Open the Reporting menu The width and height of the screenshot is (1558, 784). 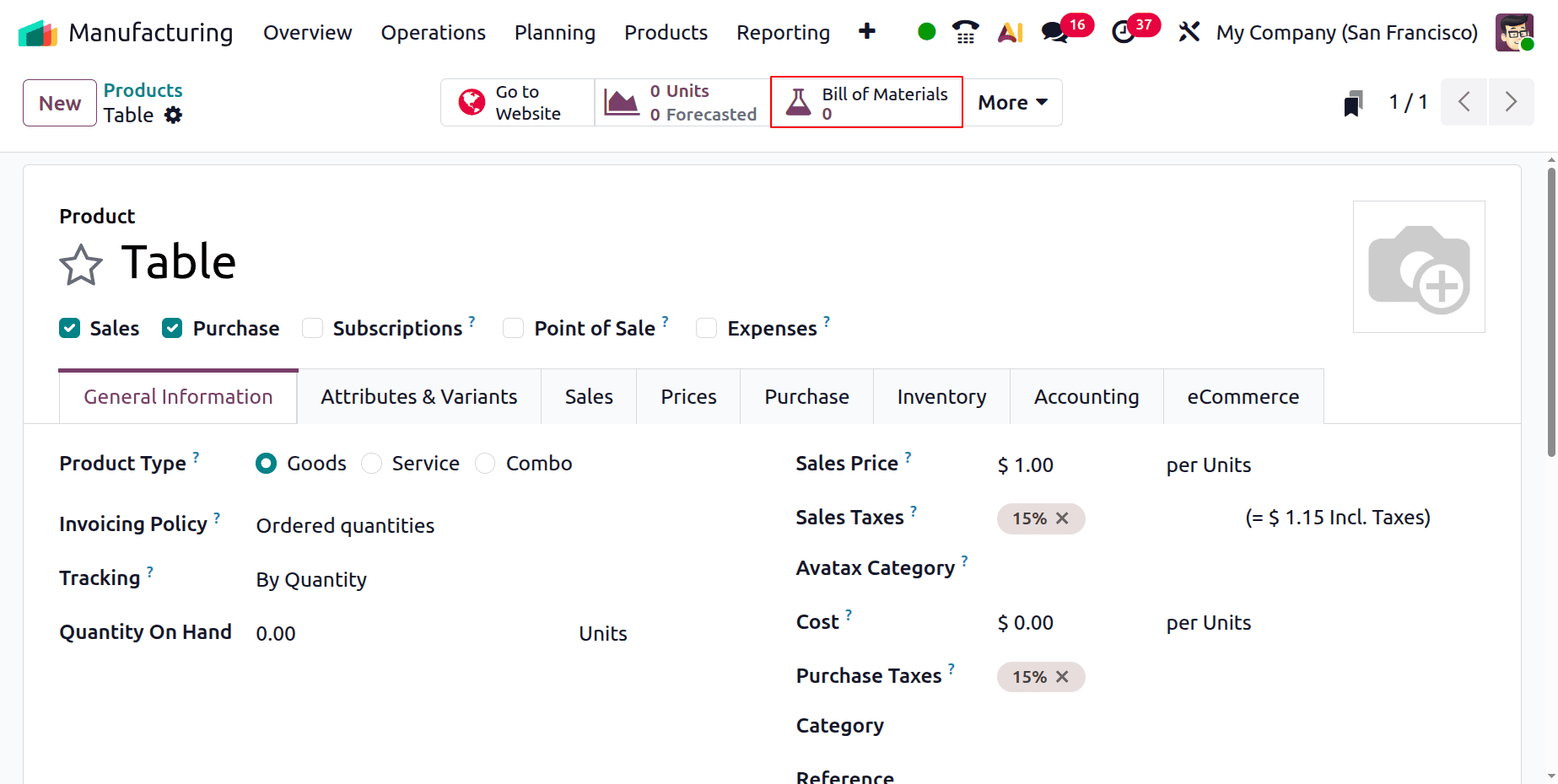[783, 32]
